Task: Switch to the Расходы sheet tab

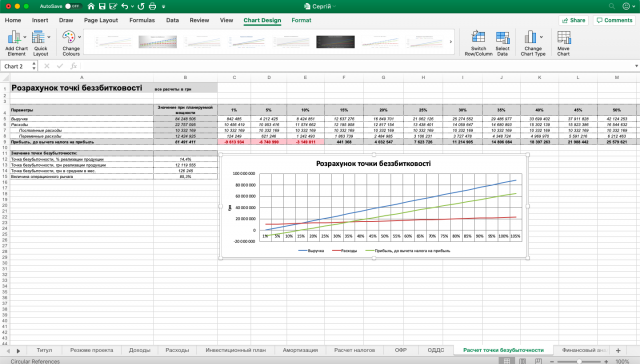Action: 177,350
